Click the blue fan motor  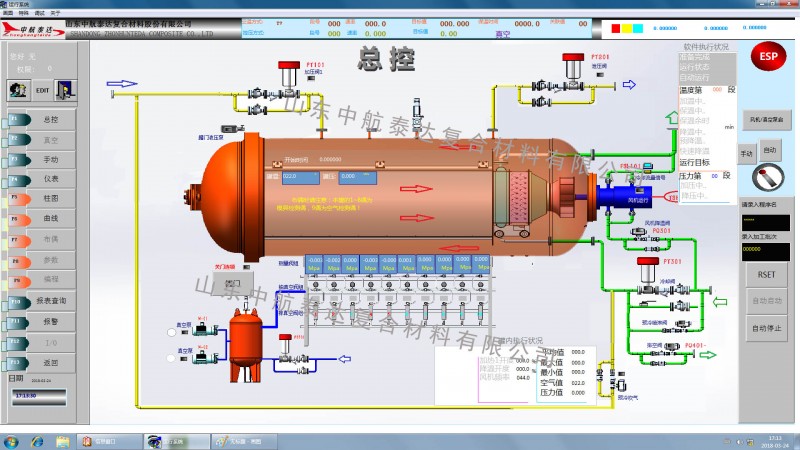pyautogui.click(x=623, y=197)
